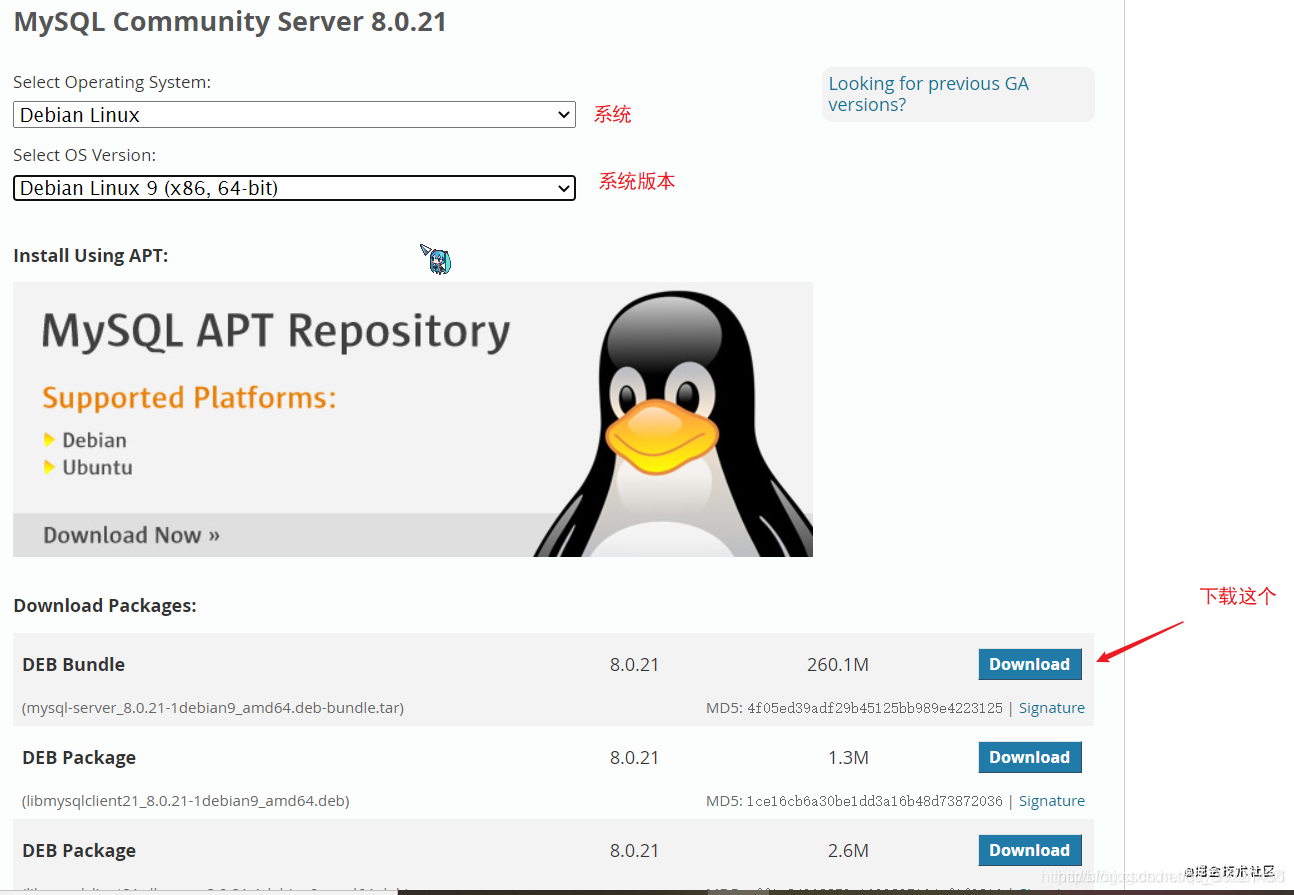Viewport: 1294px width, 895px height.
Task: Open the Select Operating System dropdown
Action: (294, 115)
